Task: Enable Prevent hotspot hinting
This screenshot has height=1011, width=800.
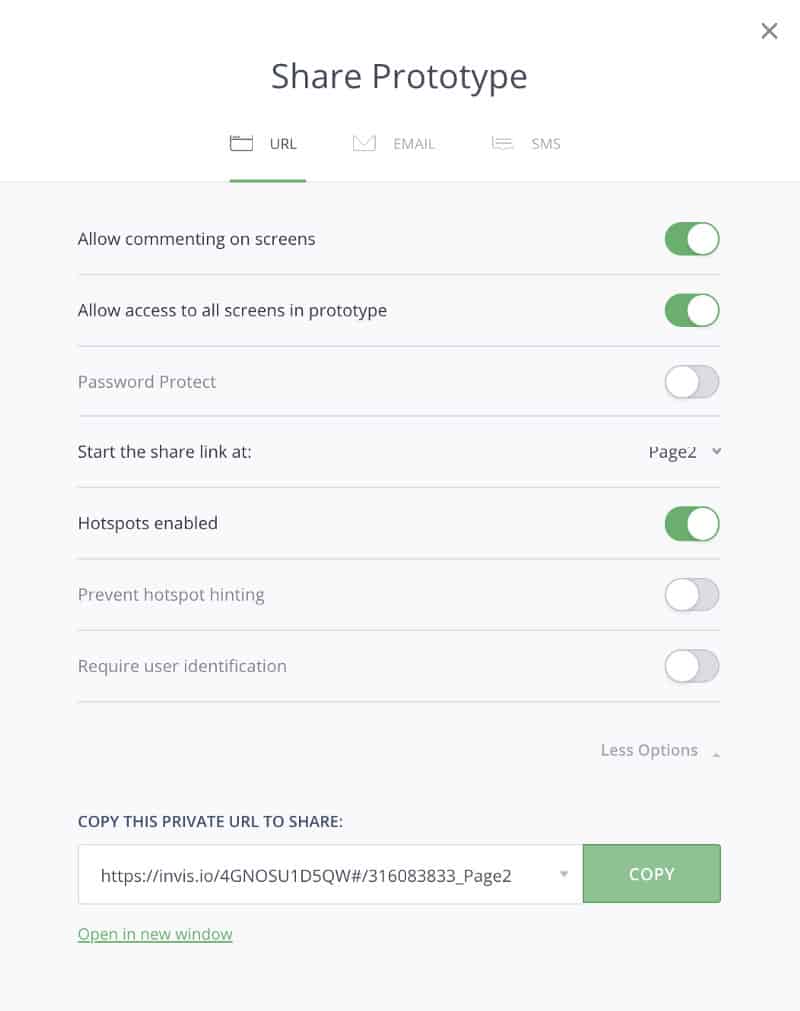Action: coord(692,594)
